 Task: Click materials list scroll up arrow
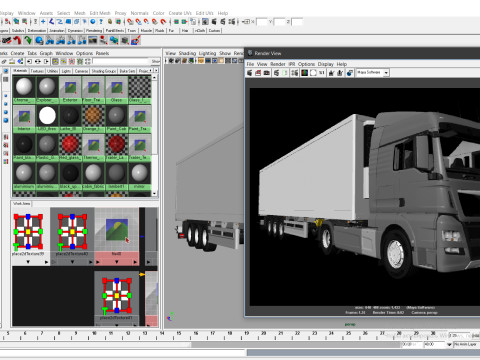(154, 77)
